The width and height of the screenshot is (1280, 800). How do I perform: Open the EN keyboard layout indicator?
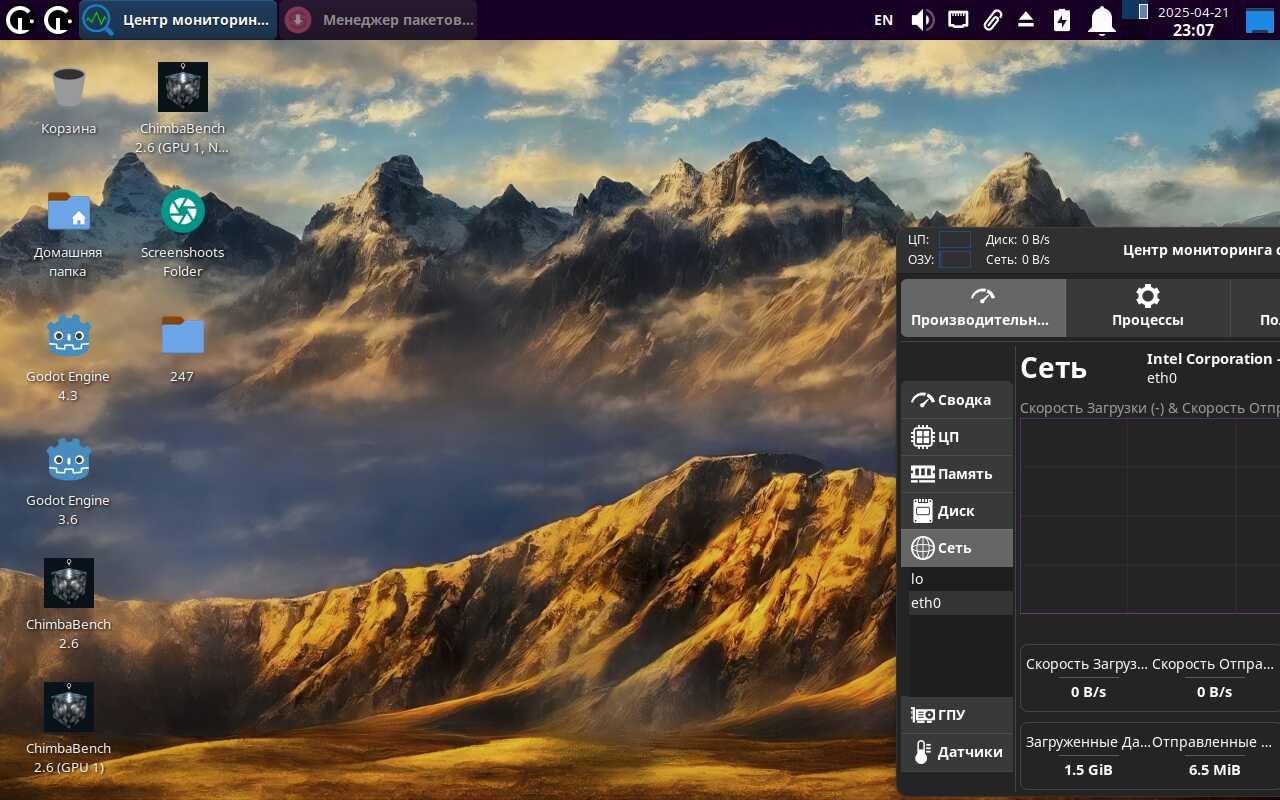tap(883, 19)
